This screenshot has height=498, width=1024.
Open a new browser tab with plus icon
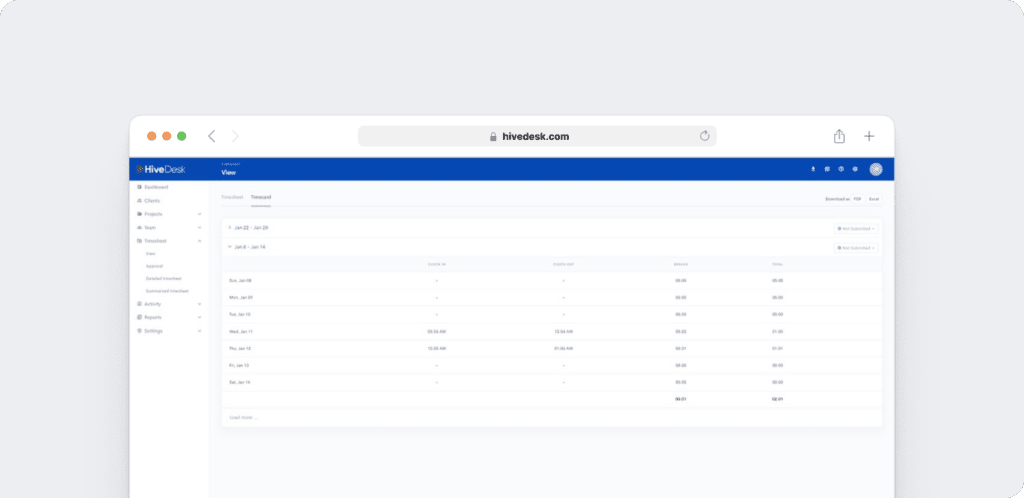point(869,136)
